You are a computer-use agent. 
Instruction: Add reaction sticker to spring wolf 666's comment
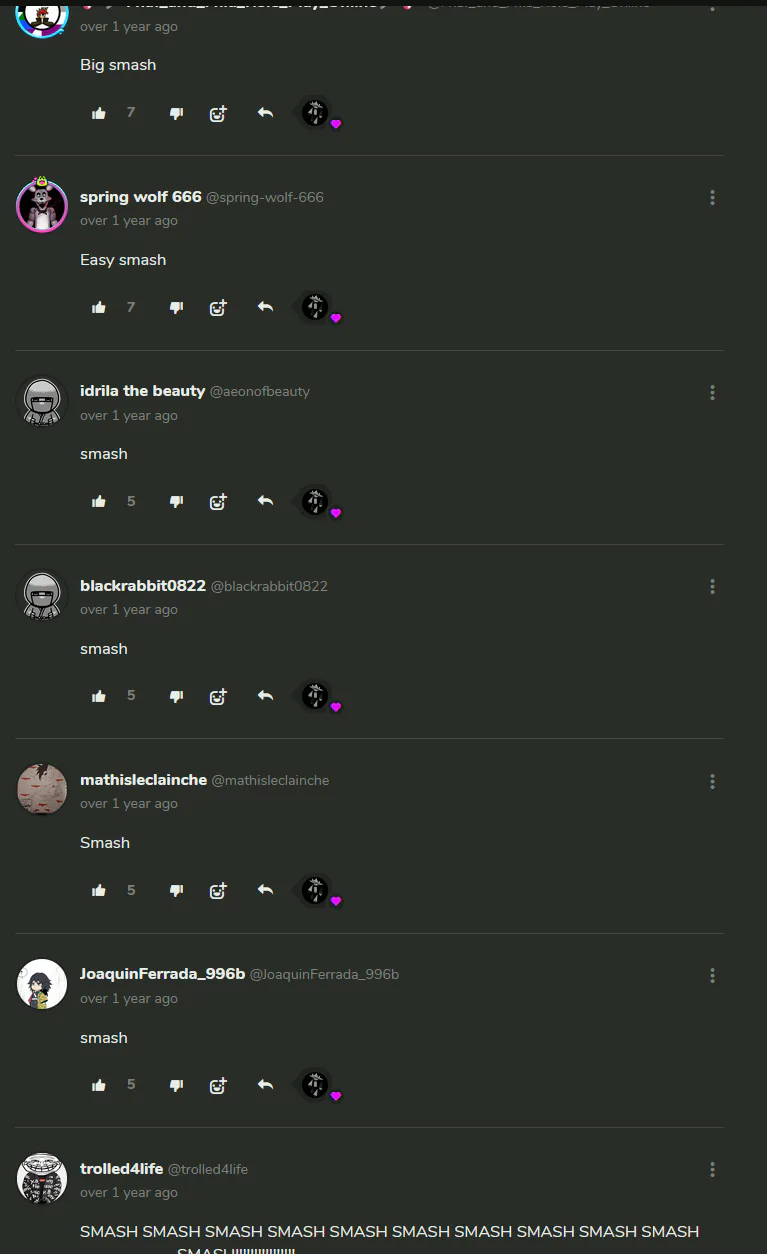(x=218, y=307)
